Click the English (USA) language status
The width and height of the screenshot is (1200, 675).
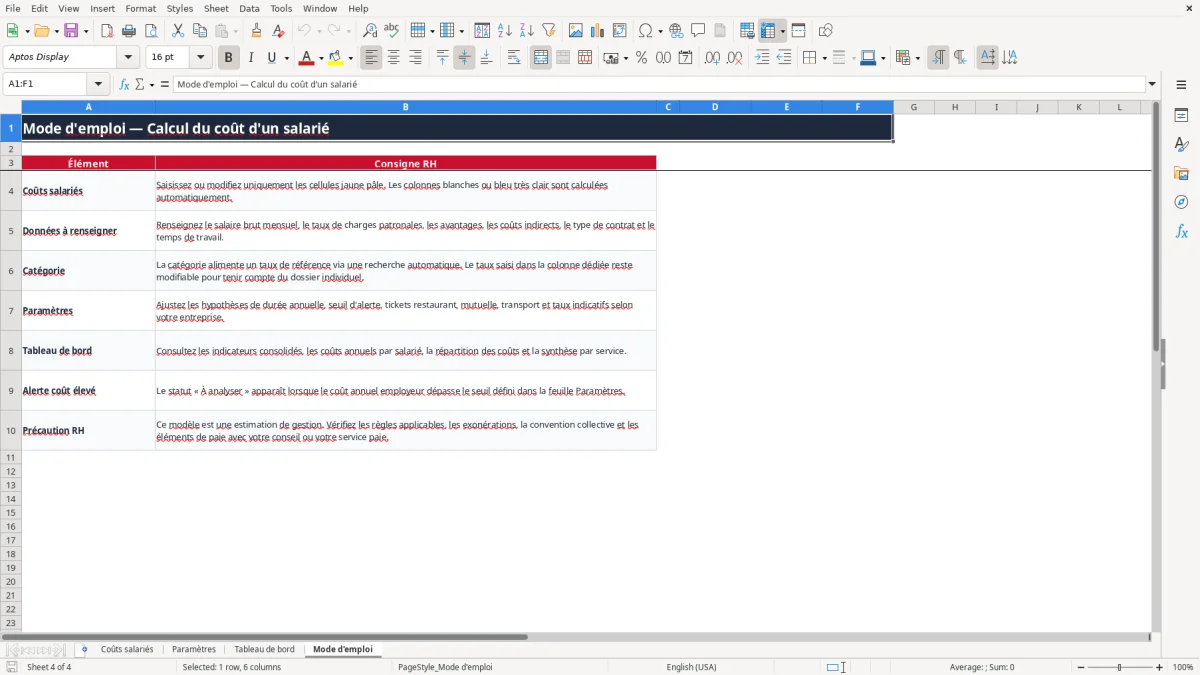click(x=691, y=667)
